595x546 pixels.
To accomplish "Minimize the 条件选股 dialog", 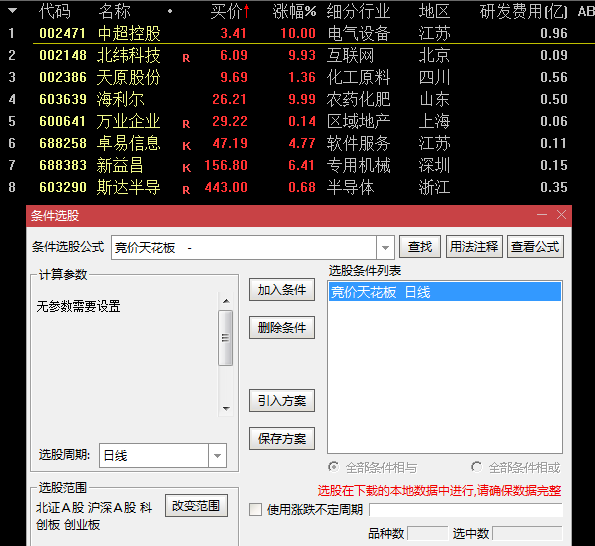I will click(542, 215).
